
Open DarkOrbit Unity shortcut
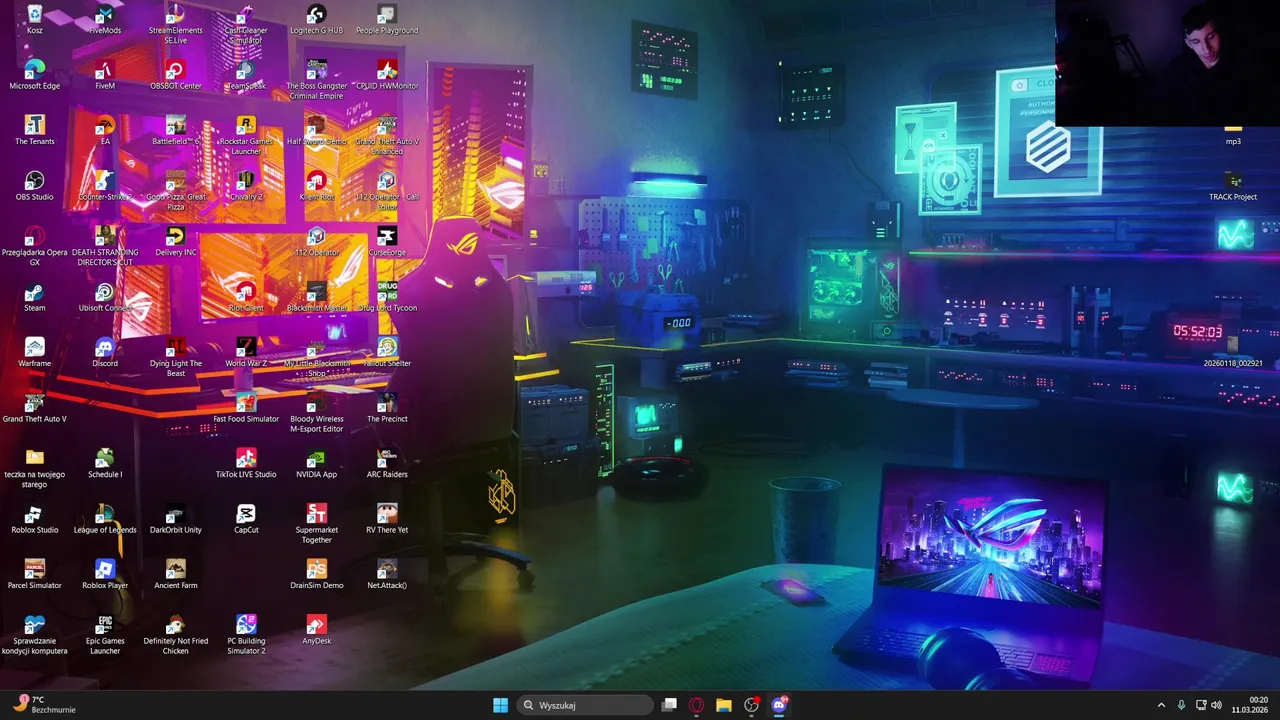pos(175,518)
